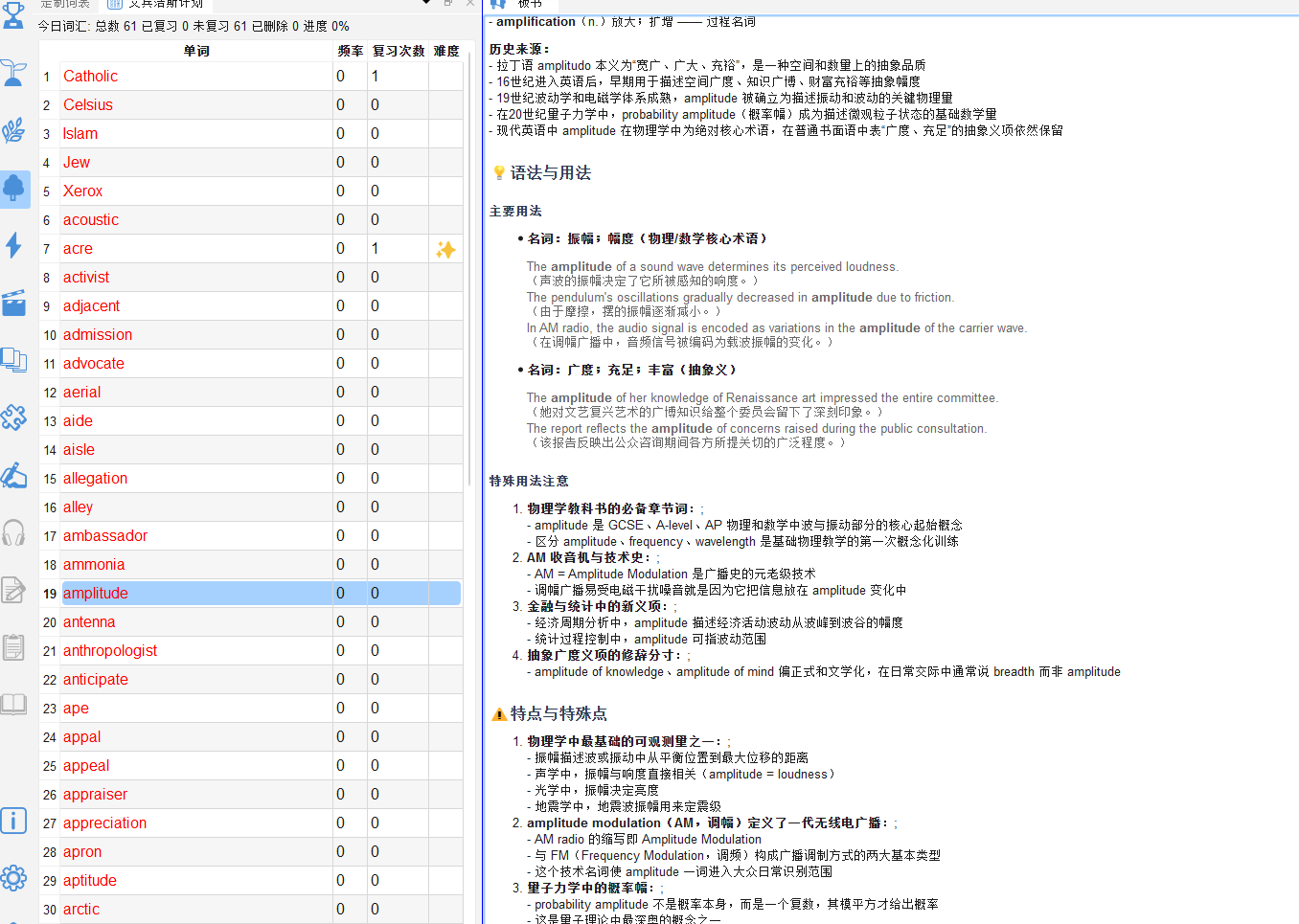Switch to the 定制词表 tab
1299x924 pixels.
[x=65, y=4]
